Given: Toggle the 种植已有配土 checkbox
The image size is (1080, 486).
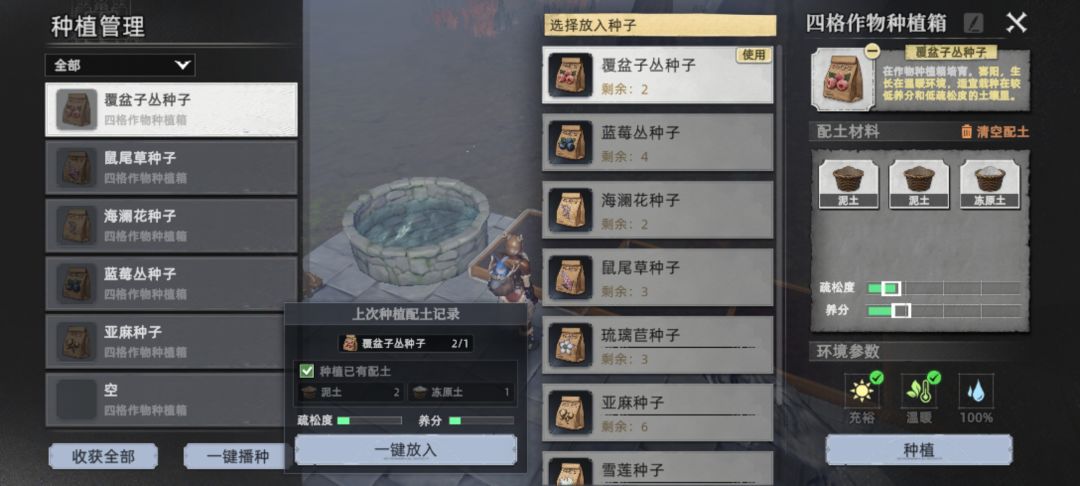Looking at the screenshot, I should [307, 371].
